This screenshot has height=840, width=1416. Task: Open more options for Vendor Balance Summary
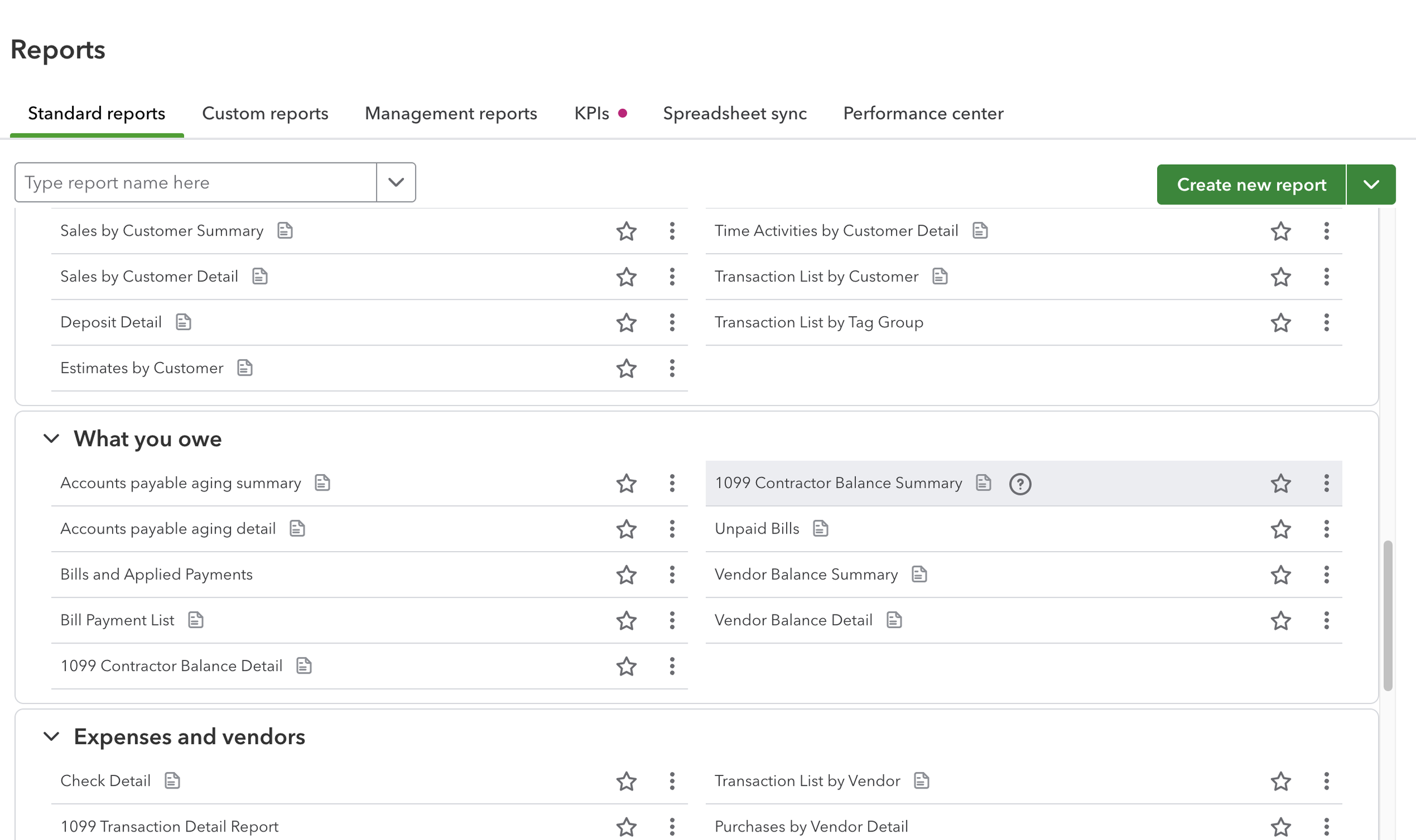click(x=1326, y=574)
